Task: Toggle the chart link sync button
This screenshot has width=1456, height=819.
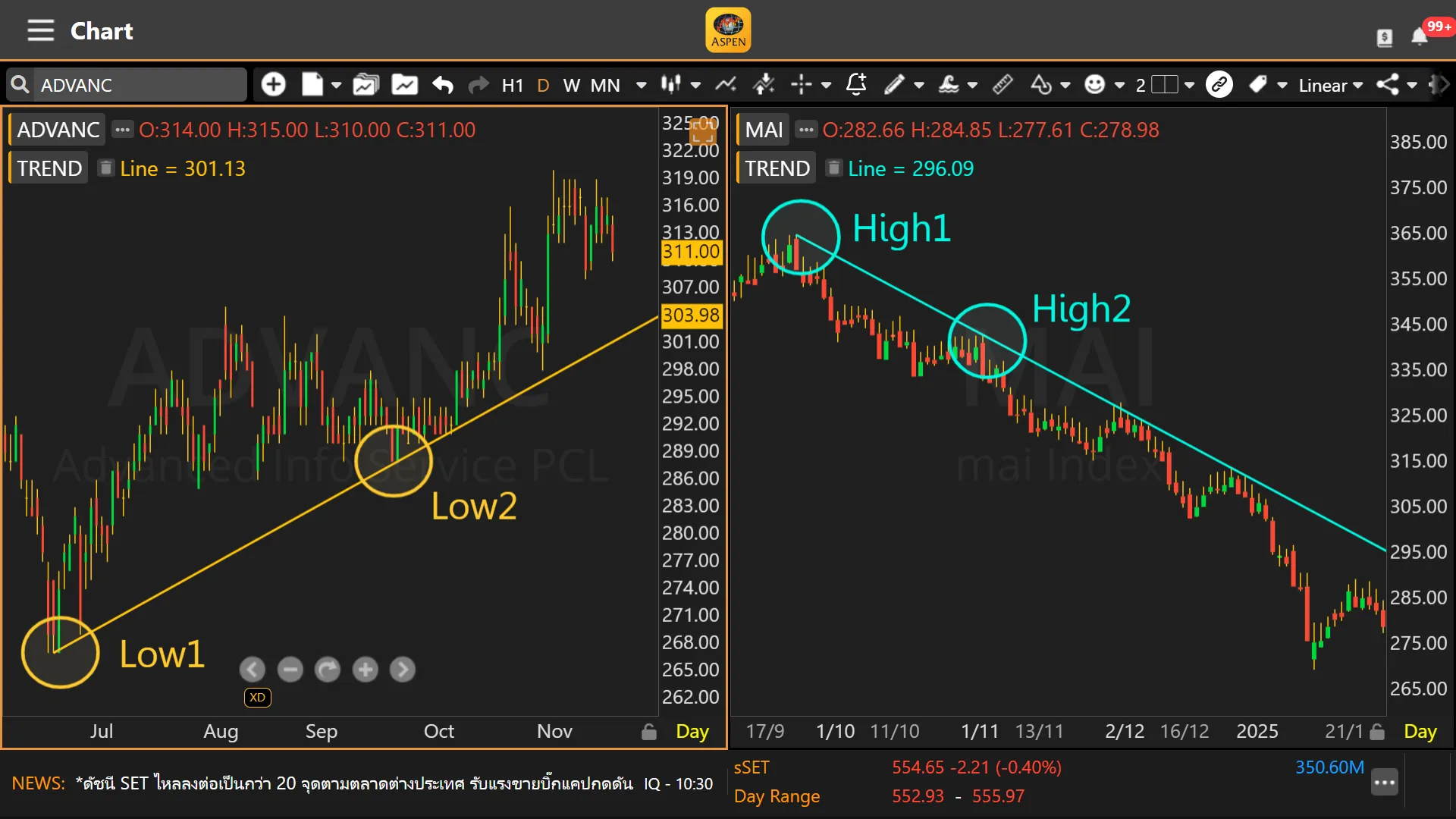Action: 1219,84
